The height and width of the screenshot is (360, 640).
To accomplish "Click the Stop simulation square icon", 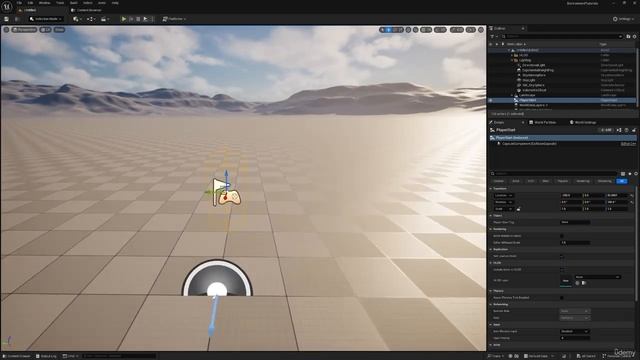I will 138,19.
